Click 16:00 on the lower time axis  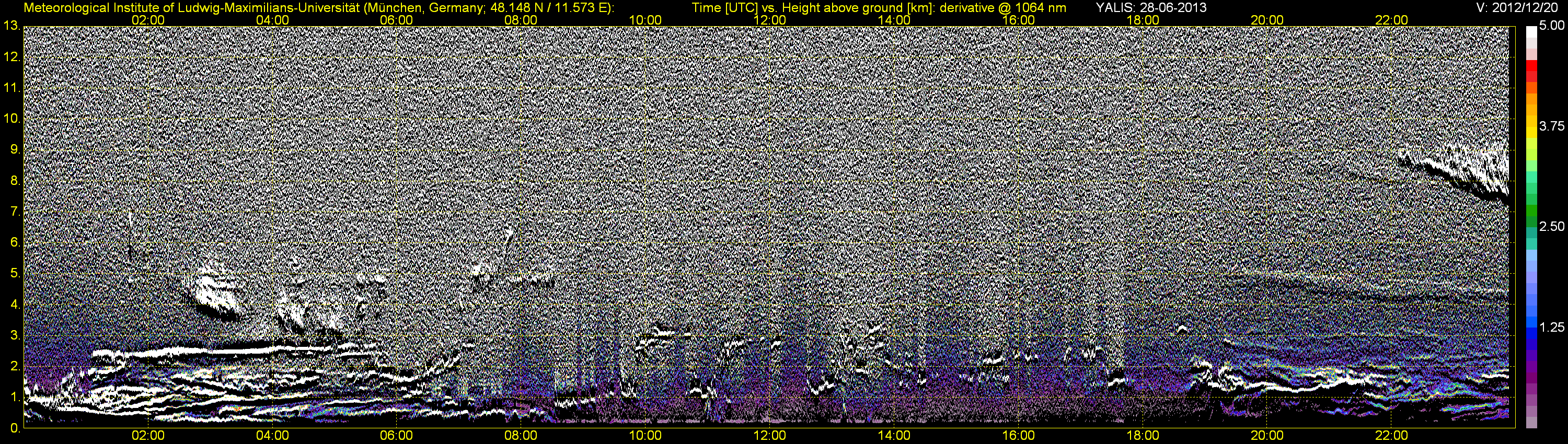point(1018,436)
